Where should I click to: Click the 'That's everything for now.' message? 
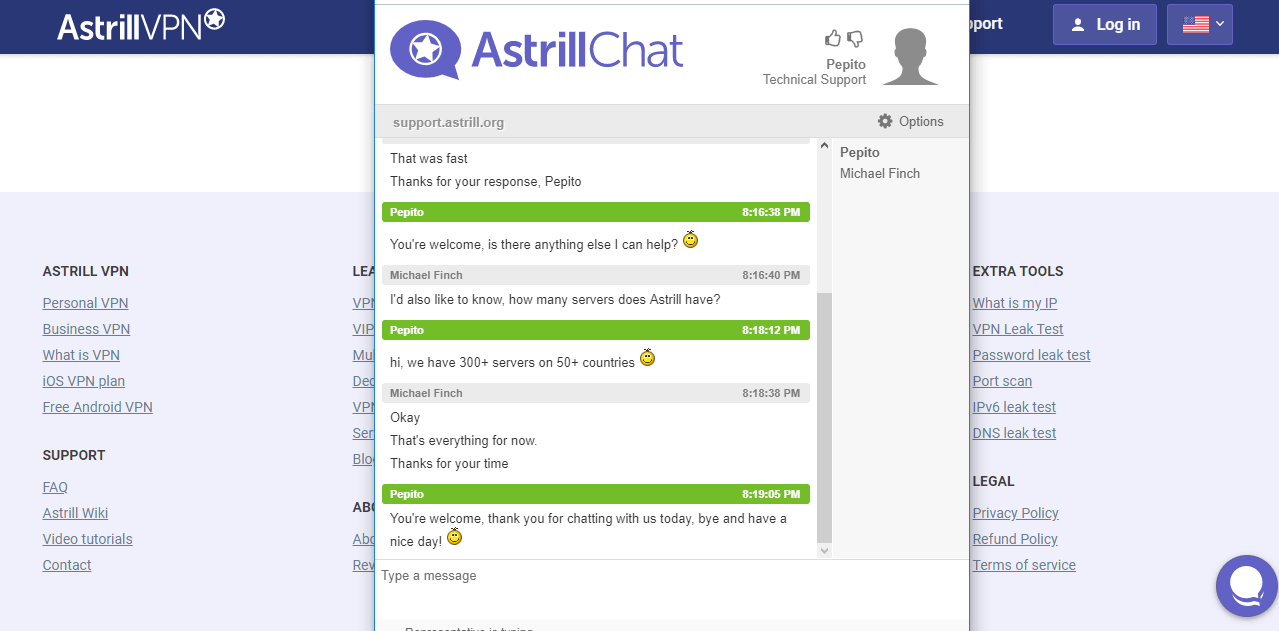(464, 440)
